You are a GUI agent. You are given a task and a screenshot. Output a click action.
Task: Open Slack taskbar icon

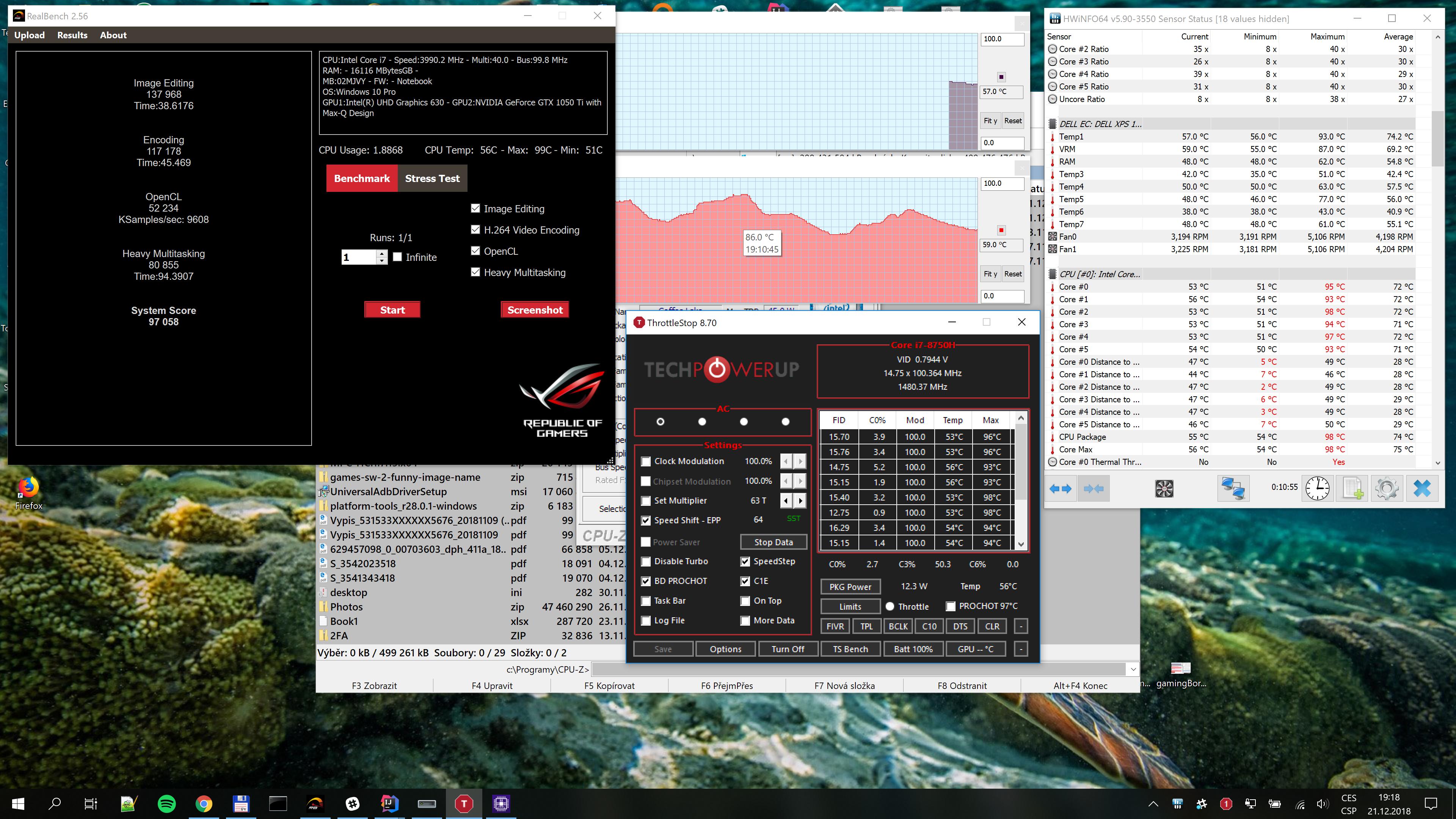pyautogui.click(x=352, y=803)
